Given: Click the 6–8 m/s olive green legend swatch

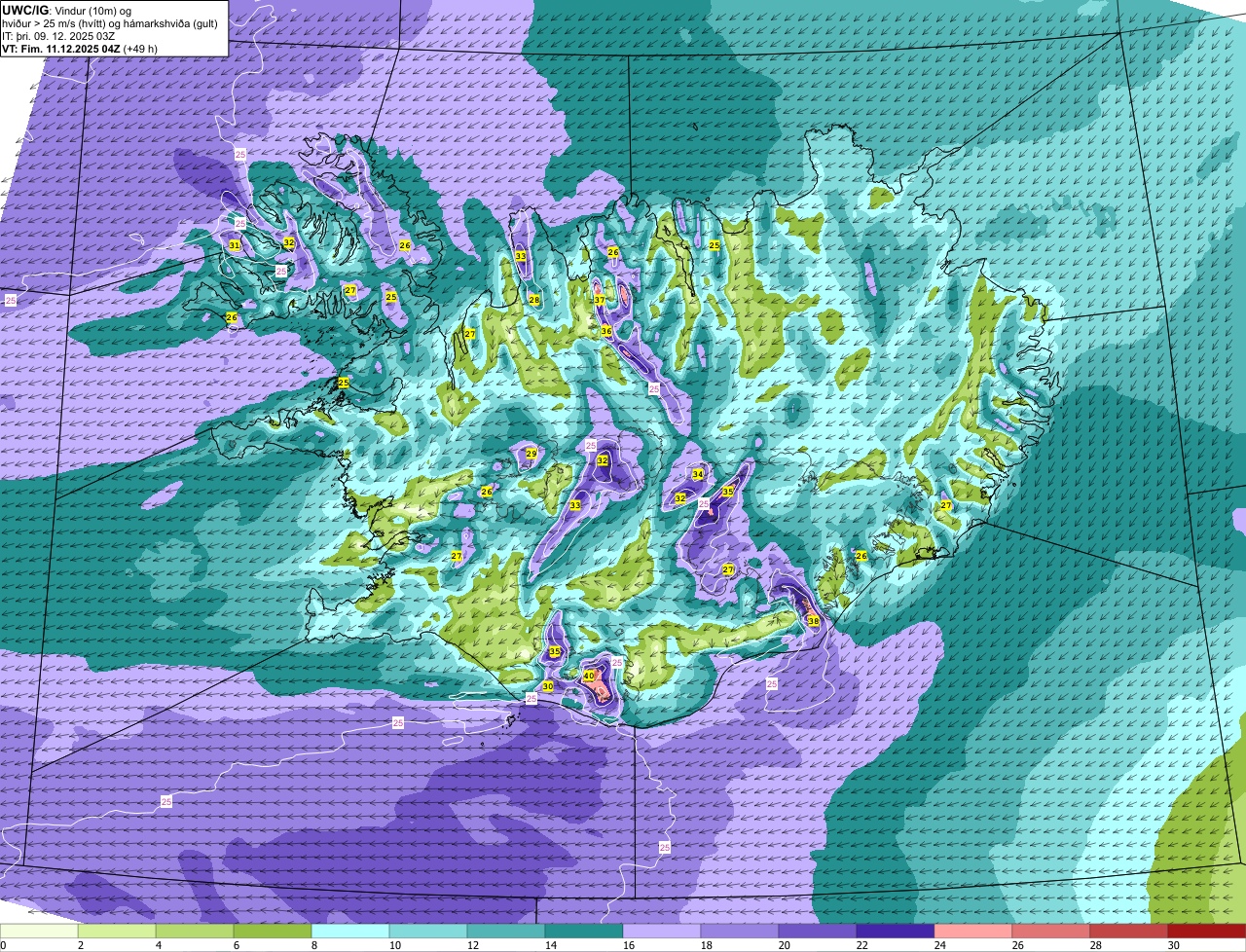Looking at the screenshot, I should (x=273, y=931).
